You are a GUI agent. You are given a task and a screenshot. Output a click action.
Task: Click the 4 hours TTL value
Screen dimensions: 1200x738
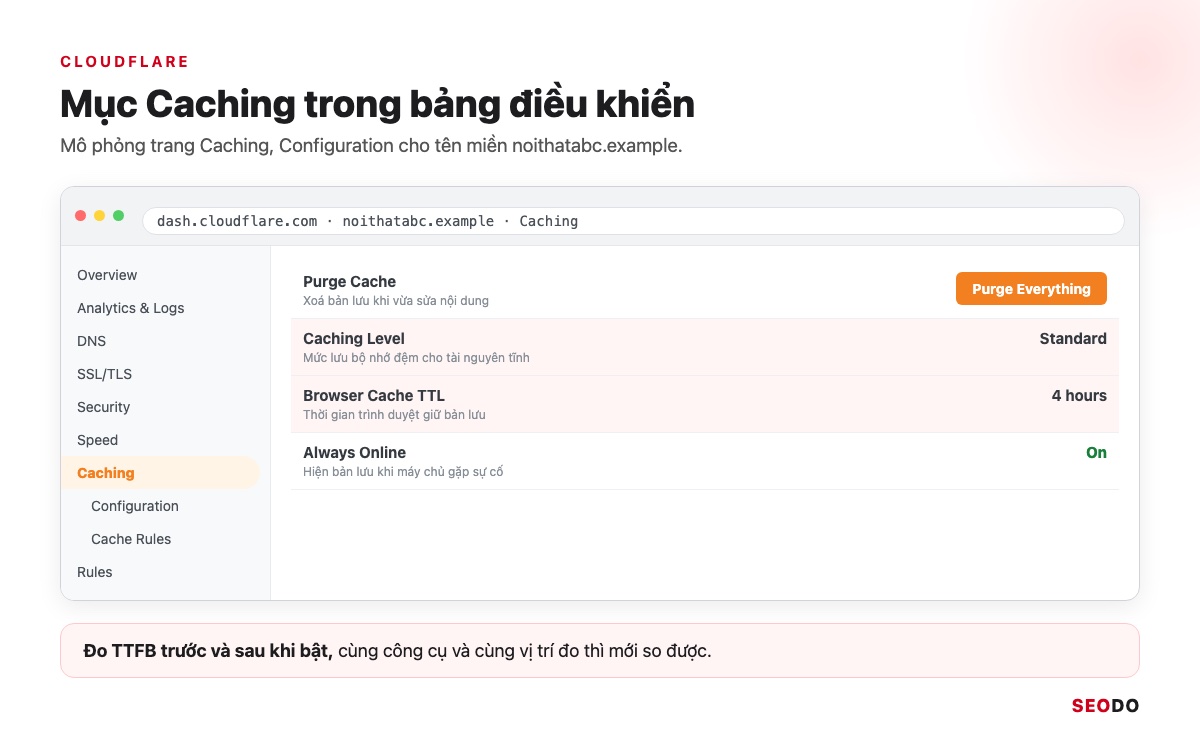tap(1079, 396)
